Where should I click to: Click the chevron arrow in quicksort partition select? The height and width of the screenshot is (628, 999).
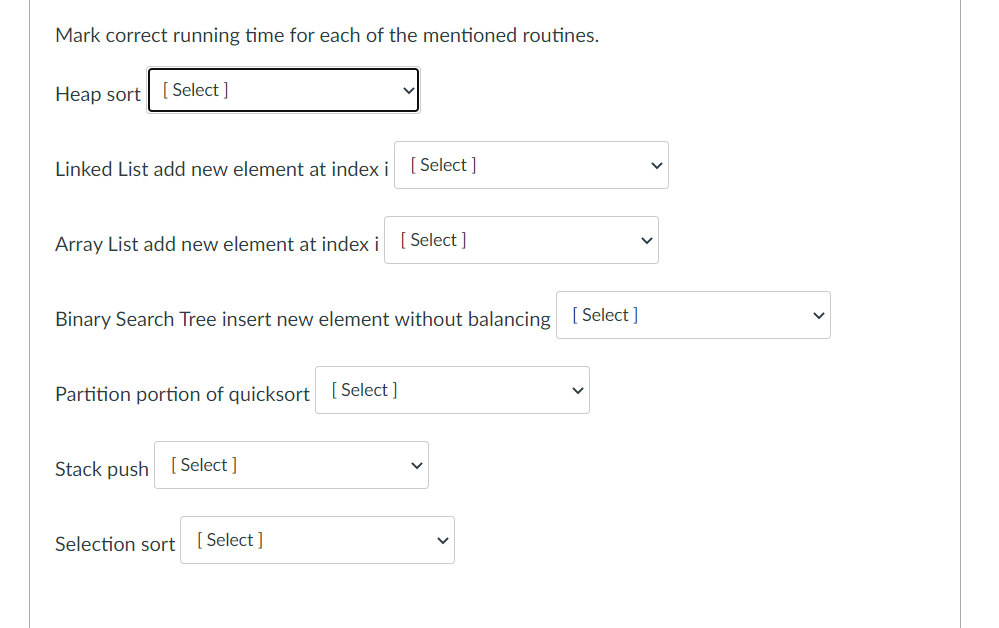click(578, 391)
